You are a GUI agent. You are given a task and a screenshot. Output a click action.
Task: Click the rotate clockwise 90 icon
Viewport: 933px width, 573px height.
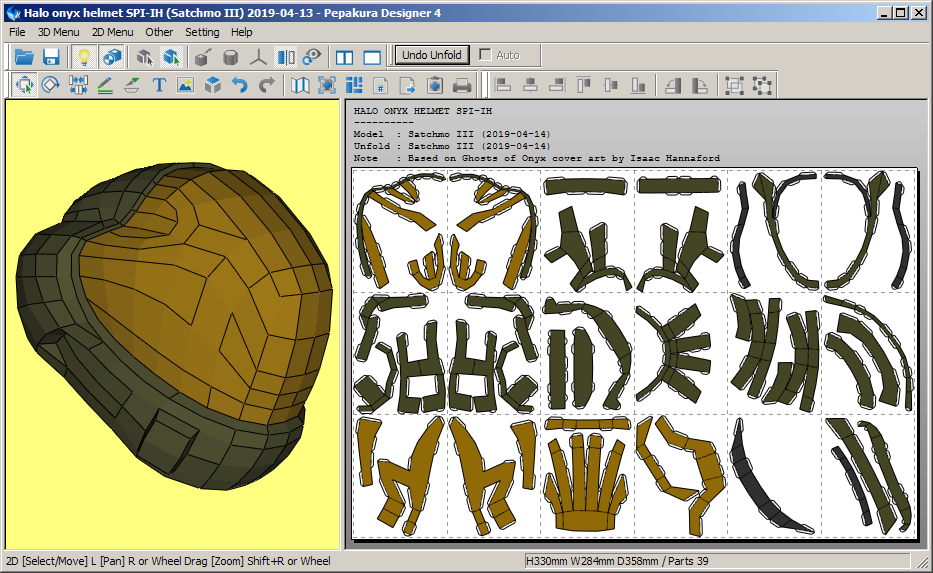coord(700,85)
